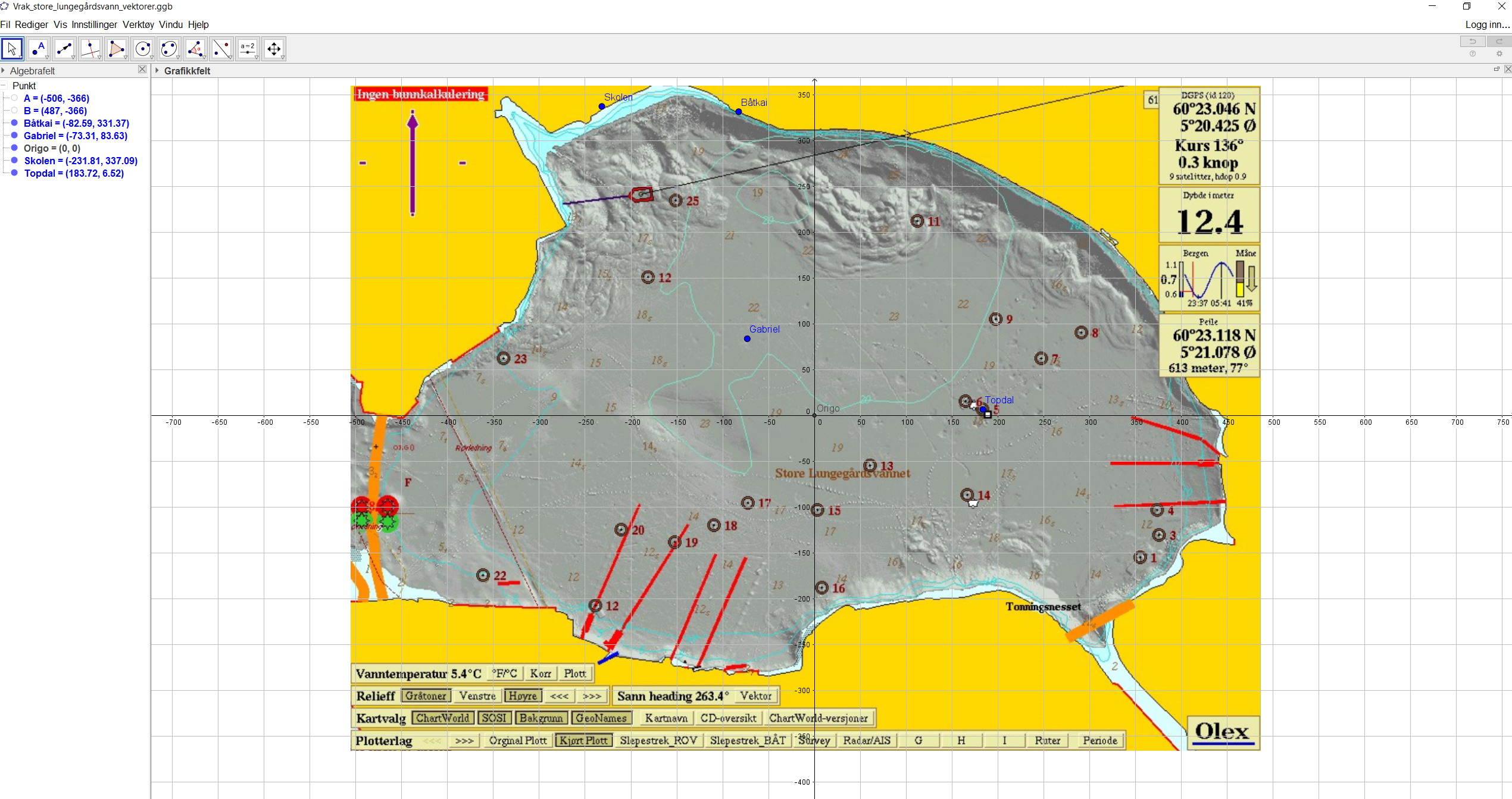
Task: Open the Hjelp menu
Action: [x=198, y=24]
